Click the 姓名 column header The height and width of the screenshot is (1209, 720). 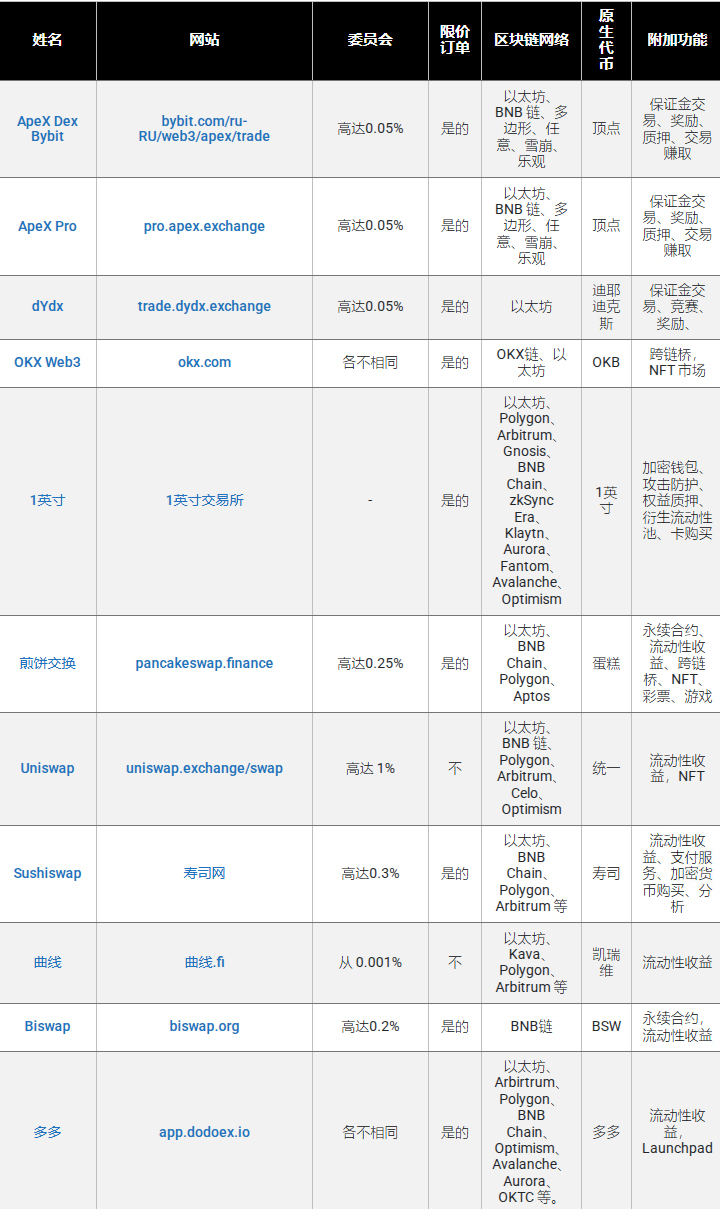[x=48, y=40]
